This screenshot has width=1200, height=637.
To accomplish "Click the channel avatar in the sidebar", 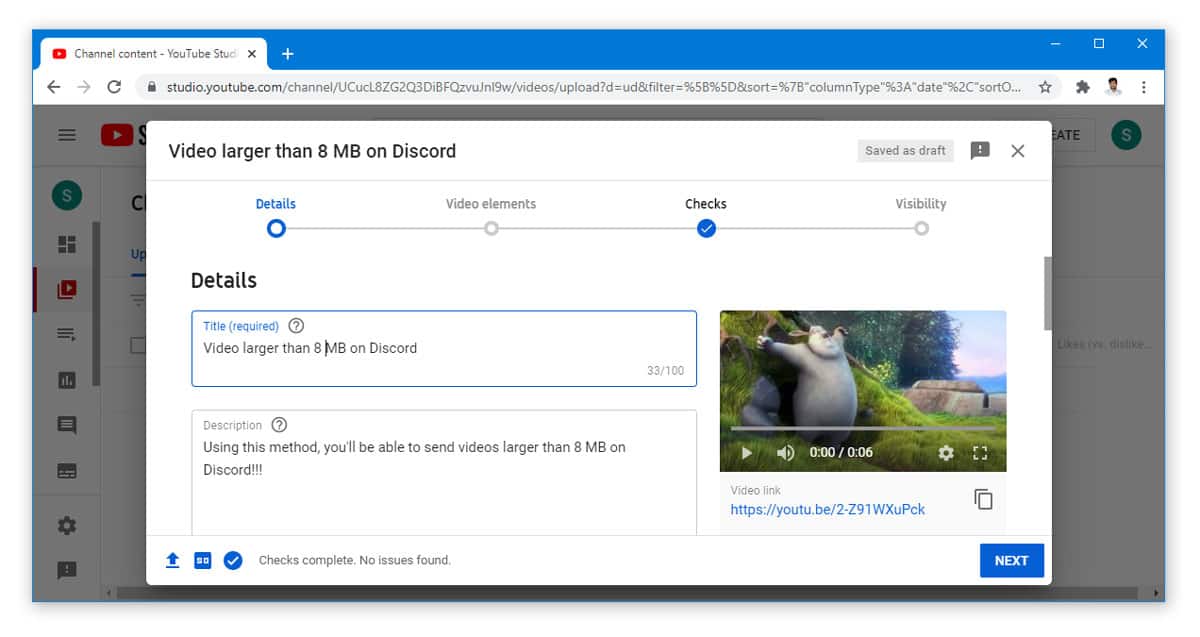I will pos(67,195).
